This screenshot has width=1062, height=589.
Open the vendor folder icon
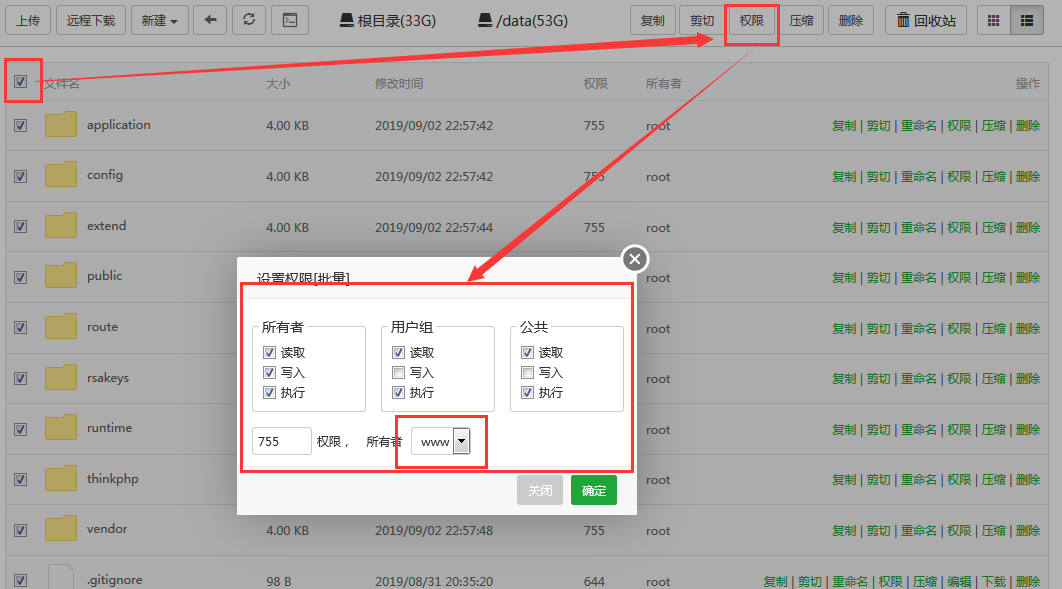61,529
